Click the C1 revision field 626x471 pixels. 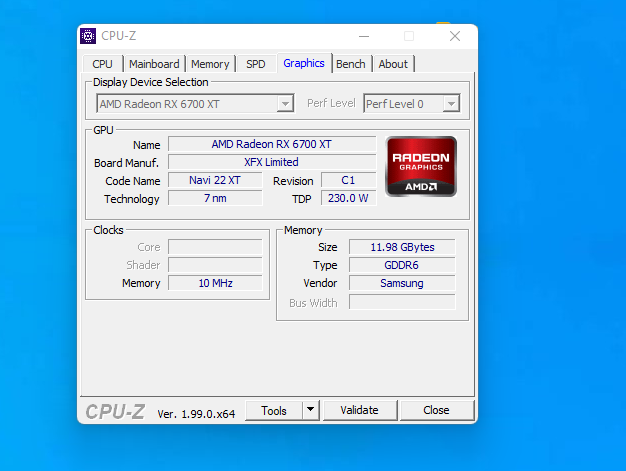coord(349,180)
